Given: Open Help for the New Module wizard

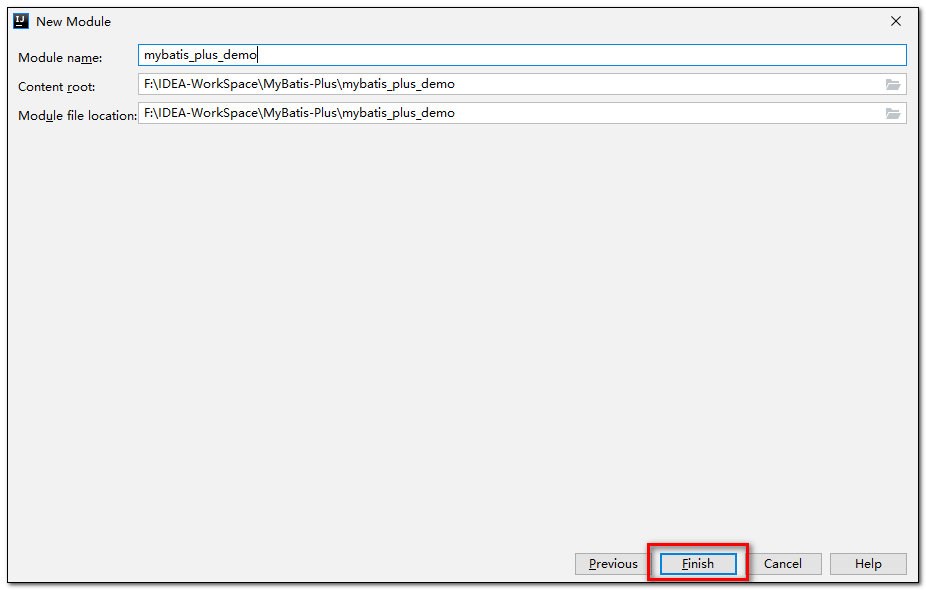Looking at the screenshot, I should click(867, 564).
